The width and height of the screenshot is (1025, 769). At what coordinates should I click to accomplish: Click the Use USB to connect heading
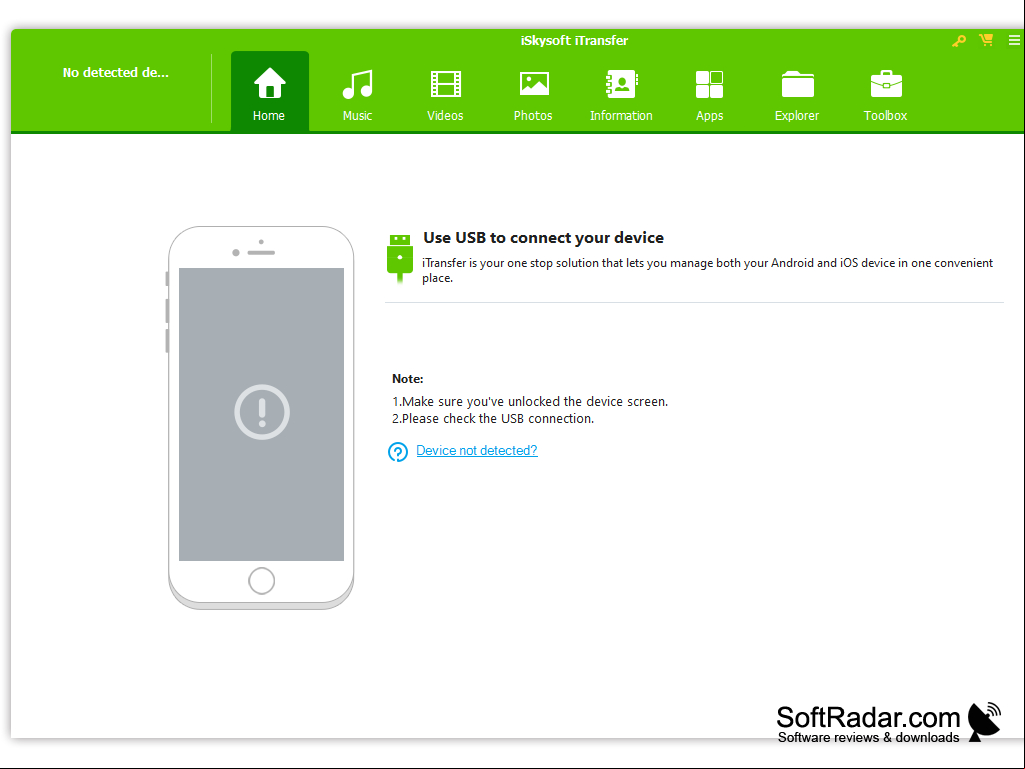(x=543, y=237)
